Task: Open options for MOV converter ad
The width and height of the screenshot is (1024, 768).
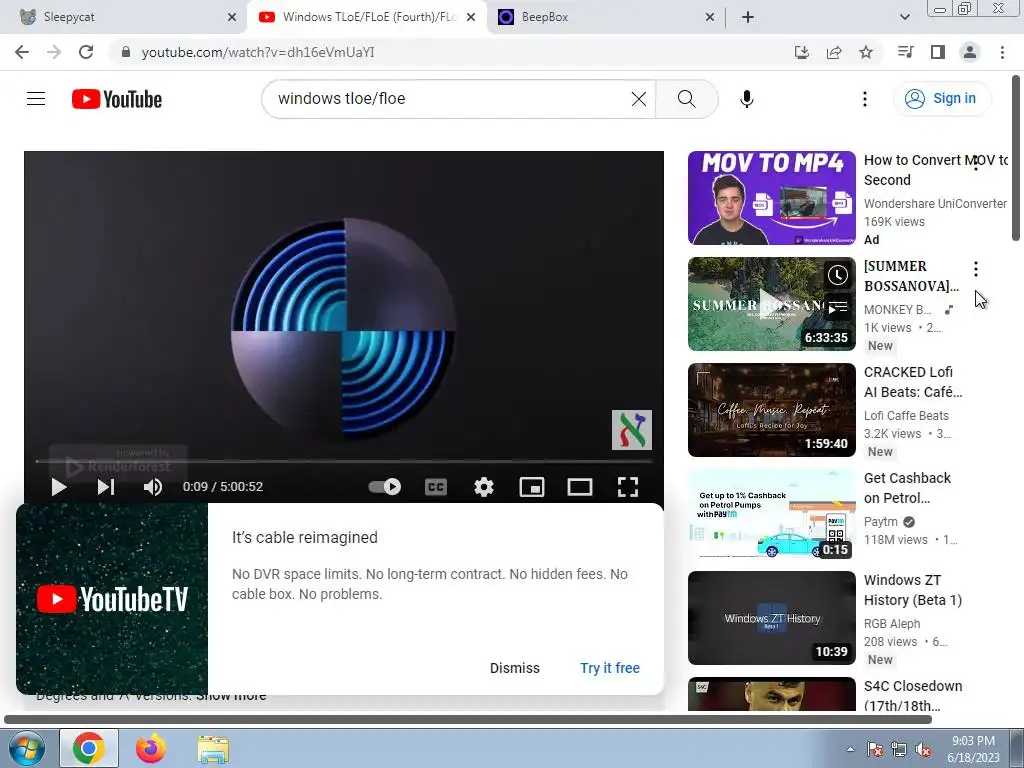Action: [x=976, y=163]
